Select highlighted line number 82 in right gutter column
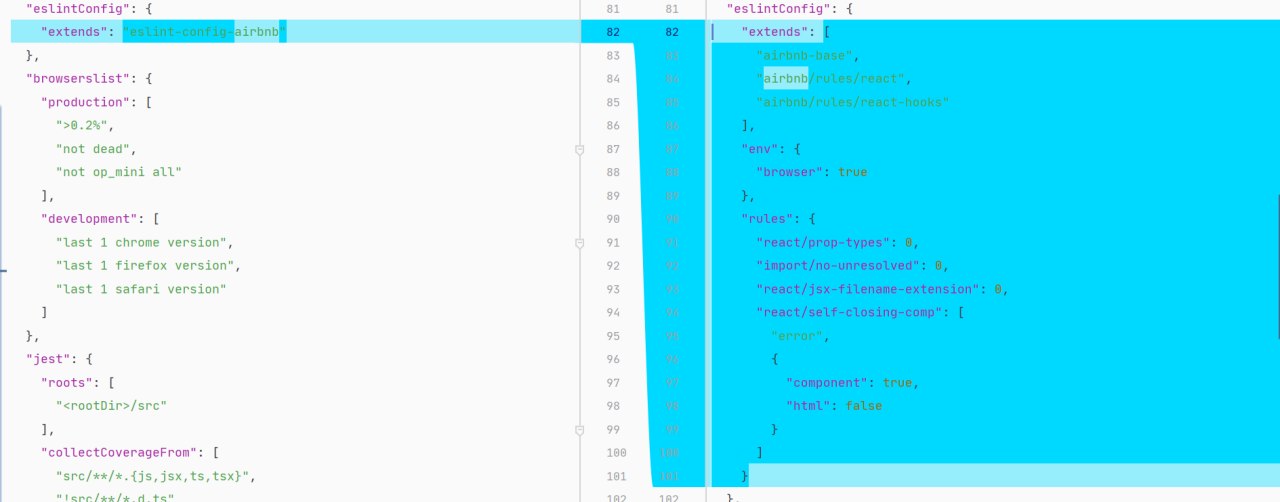Viewport: 1280px width, 502px height. 671,32
